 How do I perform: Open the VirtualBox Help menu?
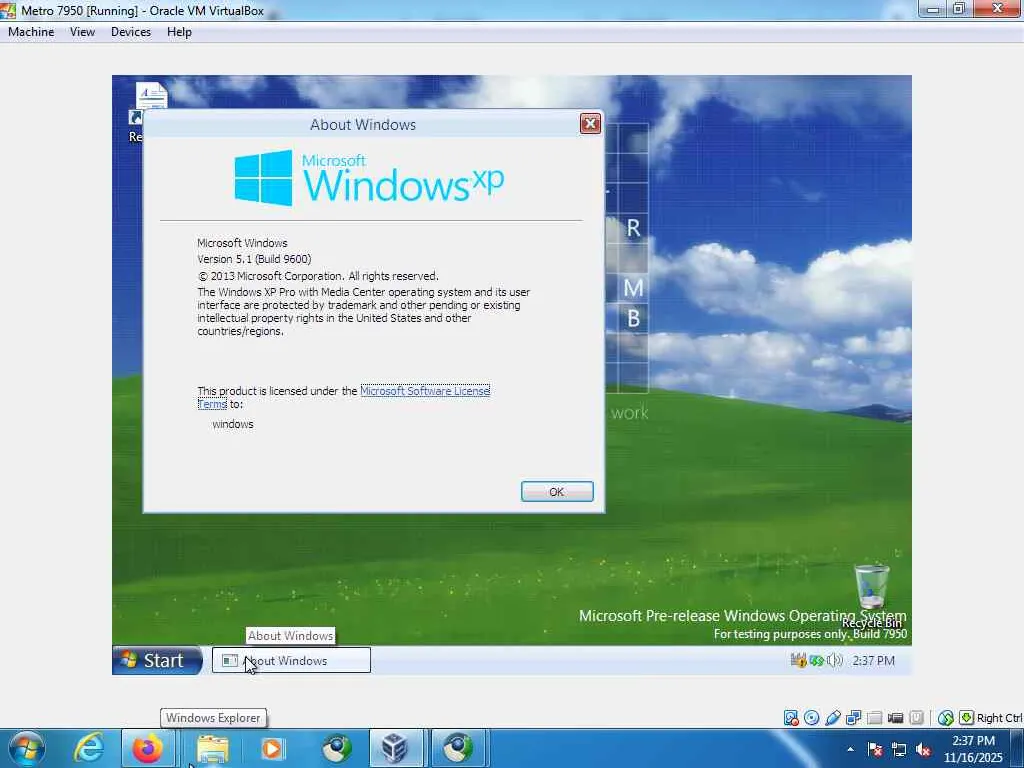pyautogui.click(x=179, y=32)
